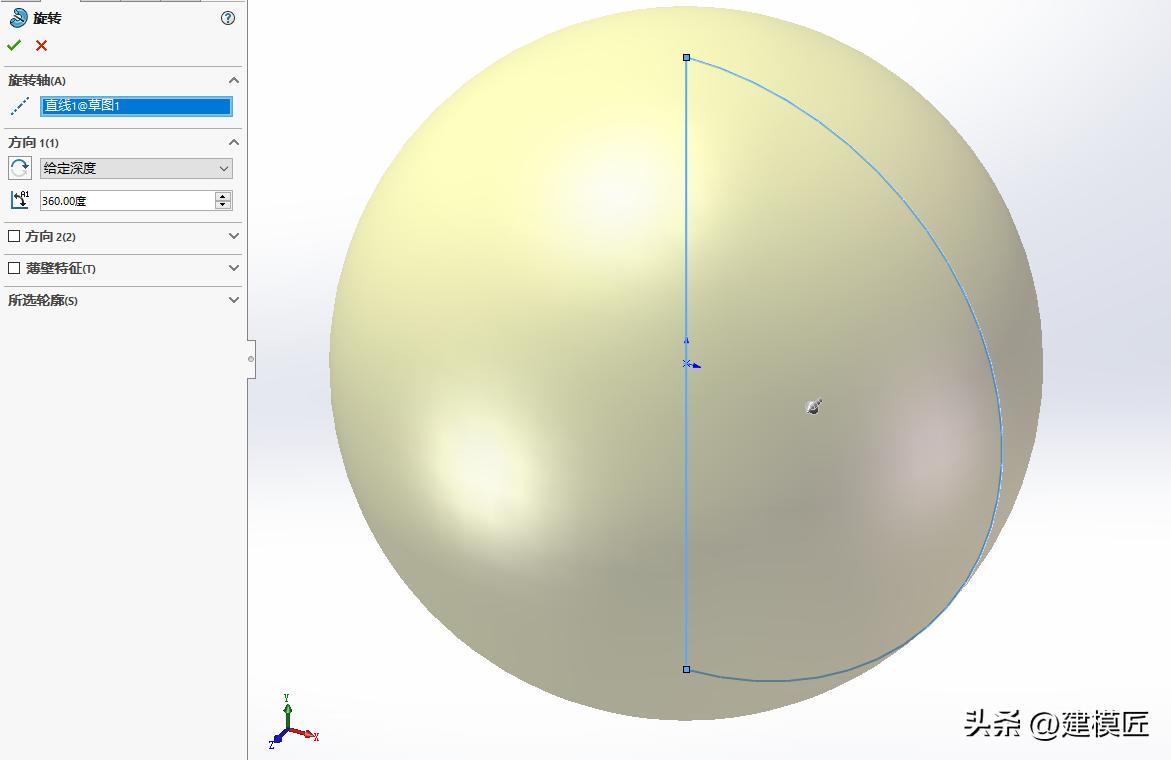Open the Help icon in the Revolve panel
1171x760 pixels.
pos(227,17)
